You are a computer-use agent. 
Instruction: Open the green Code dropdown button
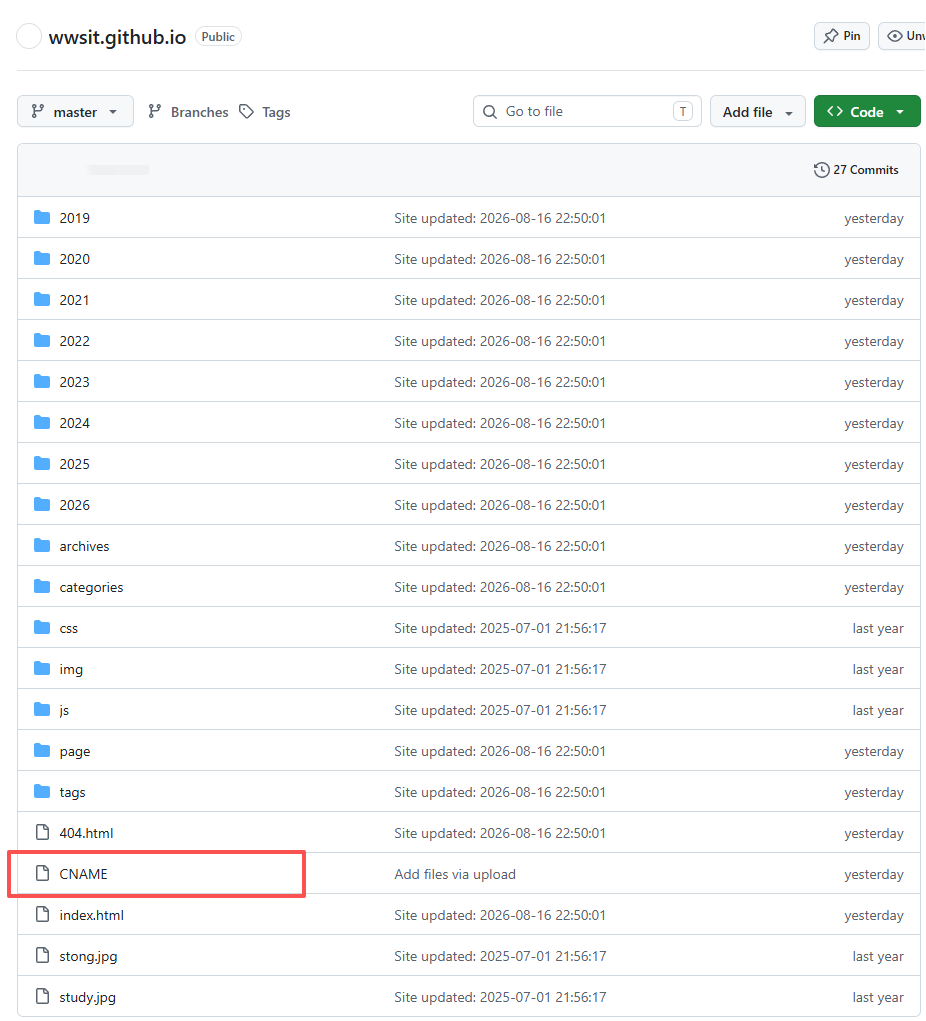tap(867, 111)
